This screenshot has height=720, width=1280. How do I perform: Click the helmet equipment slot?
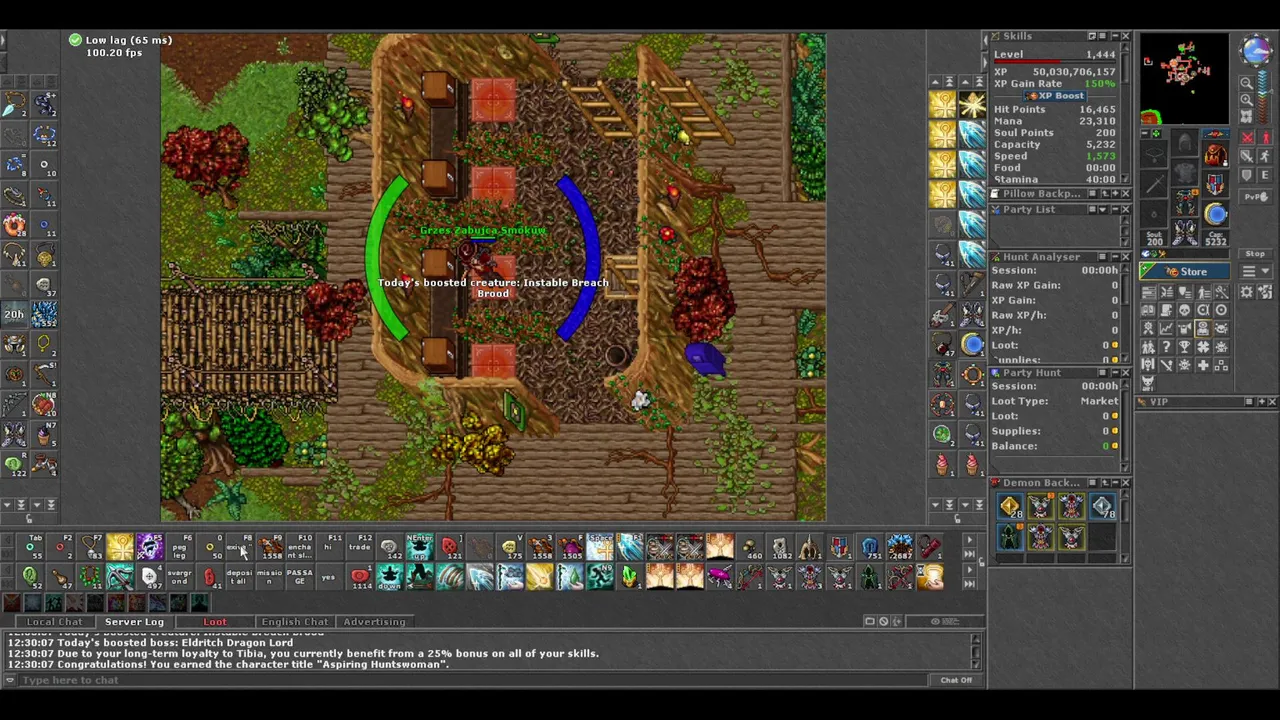point(1185,141)
